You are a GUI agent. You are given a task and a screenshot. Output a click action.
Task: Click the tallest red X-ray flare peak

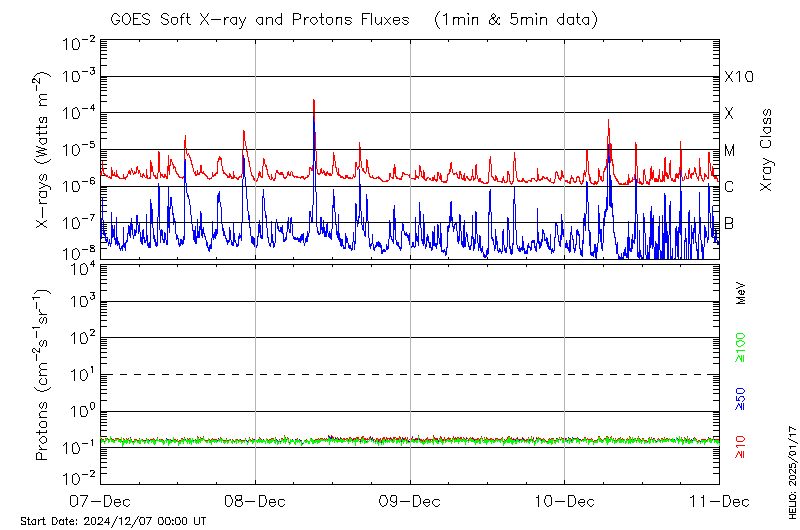[x=314, y=101]
